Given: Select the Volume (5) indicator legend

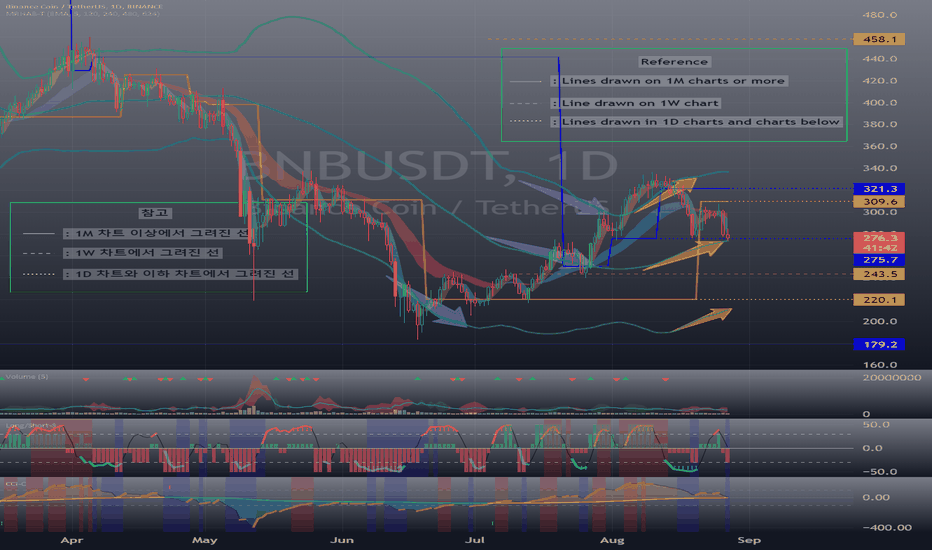Looking at the screenshot, I should (27, 376).
